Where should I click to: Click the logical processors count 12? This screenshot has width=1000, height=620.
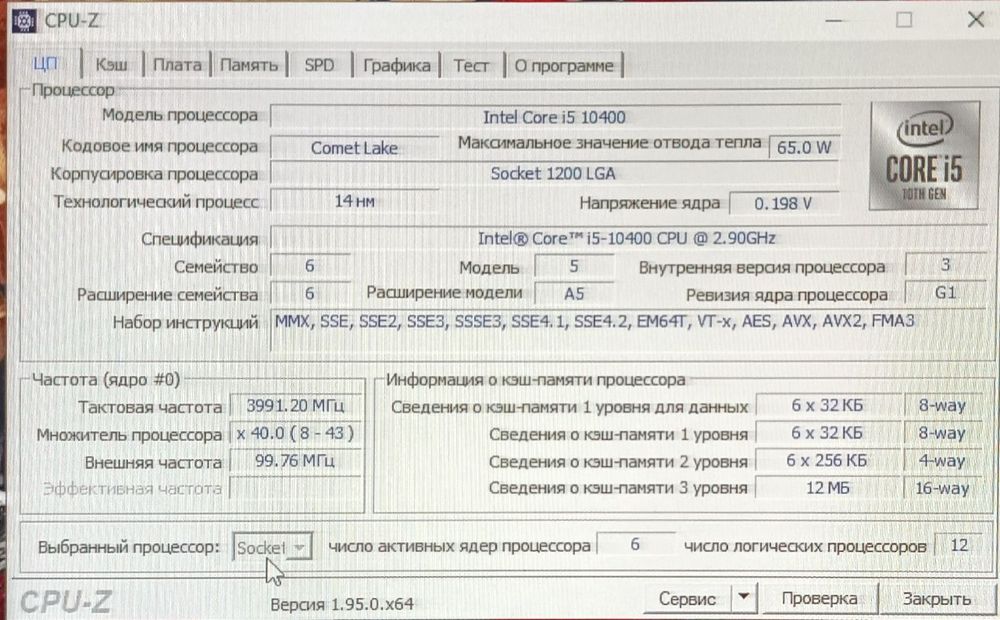click(959, 545)
